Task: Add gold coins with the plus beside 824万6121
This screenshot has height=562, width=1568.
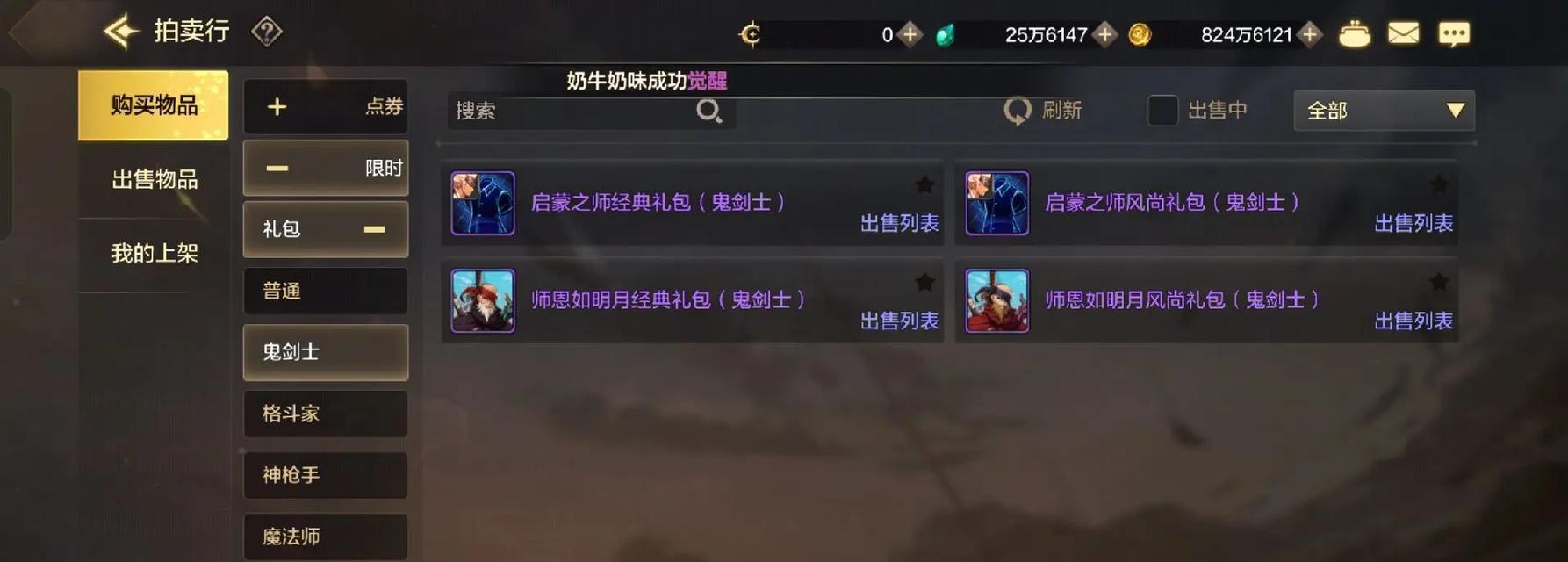Action: coord(1309,34)
